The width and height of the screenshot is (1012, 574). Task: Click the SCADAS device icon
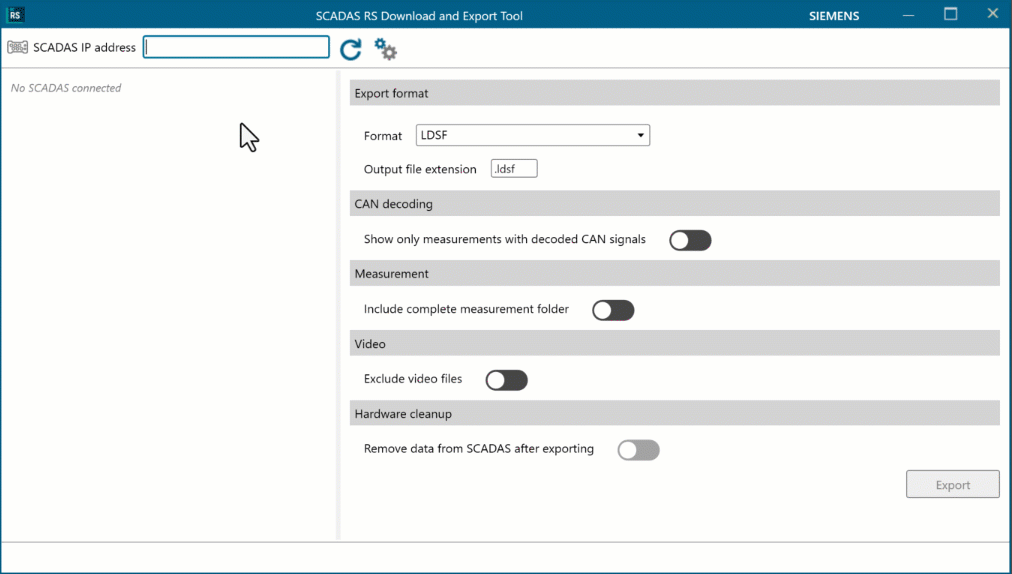coord(17,47)
